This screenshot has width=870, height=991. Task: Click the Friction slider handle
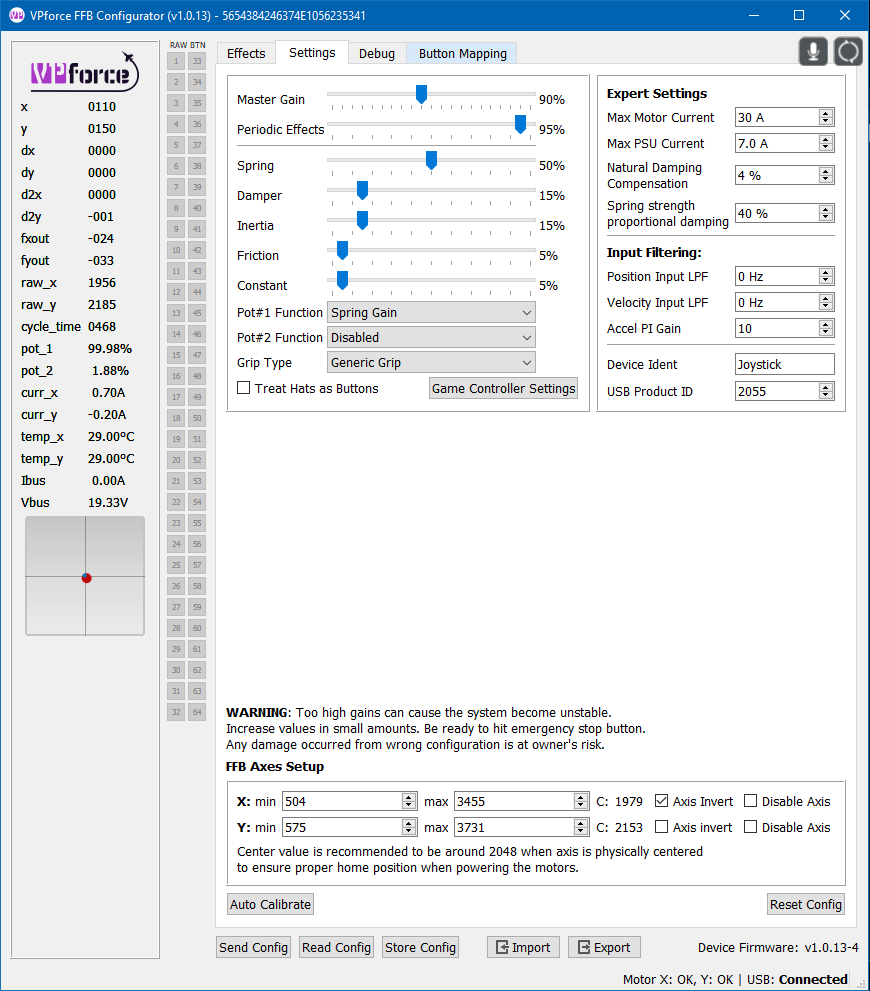(x=342, y=250)
